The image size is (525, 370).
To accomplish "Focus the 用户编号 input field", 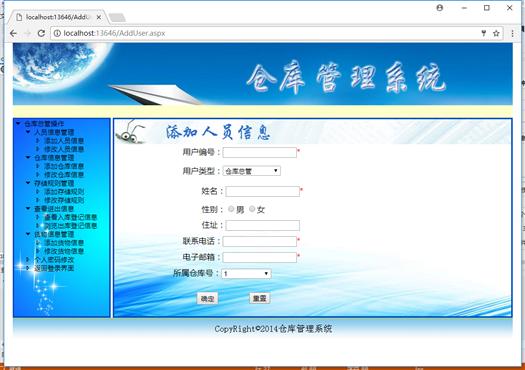I will 260,152.
